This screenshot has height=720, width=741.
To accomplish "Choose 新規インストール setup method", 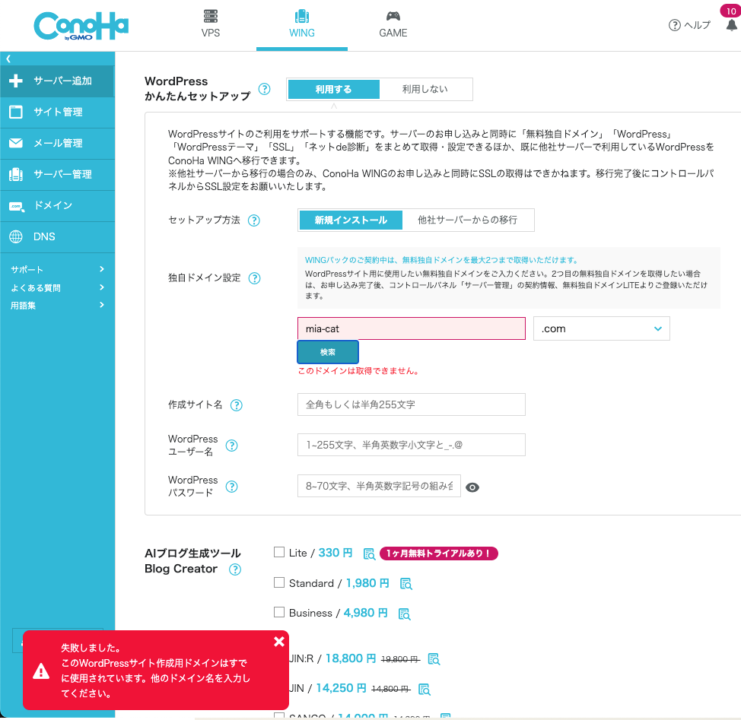I will 351,220.
